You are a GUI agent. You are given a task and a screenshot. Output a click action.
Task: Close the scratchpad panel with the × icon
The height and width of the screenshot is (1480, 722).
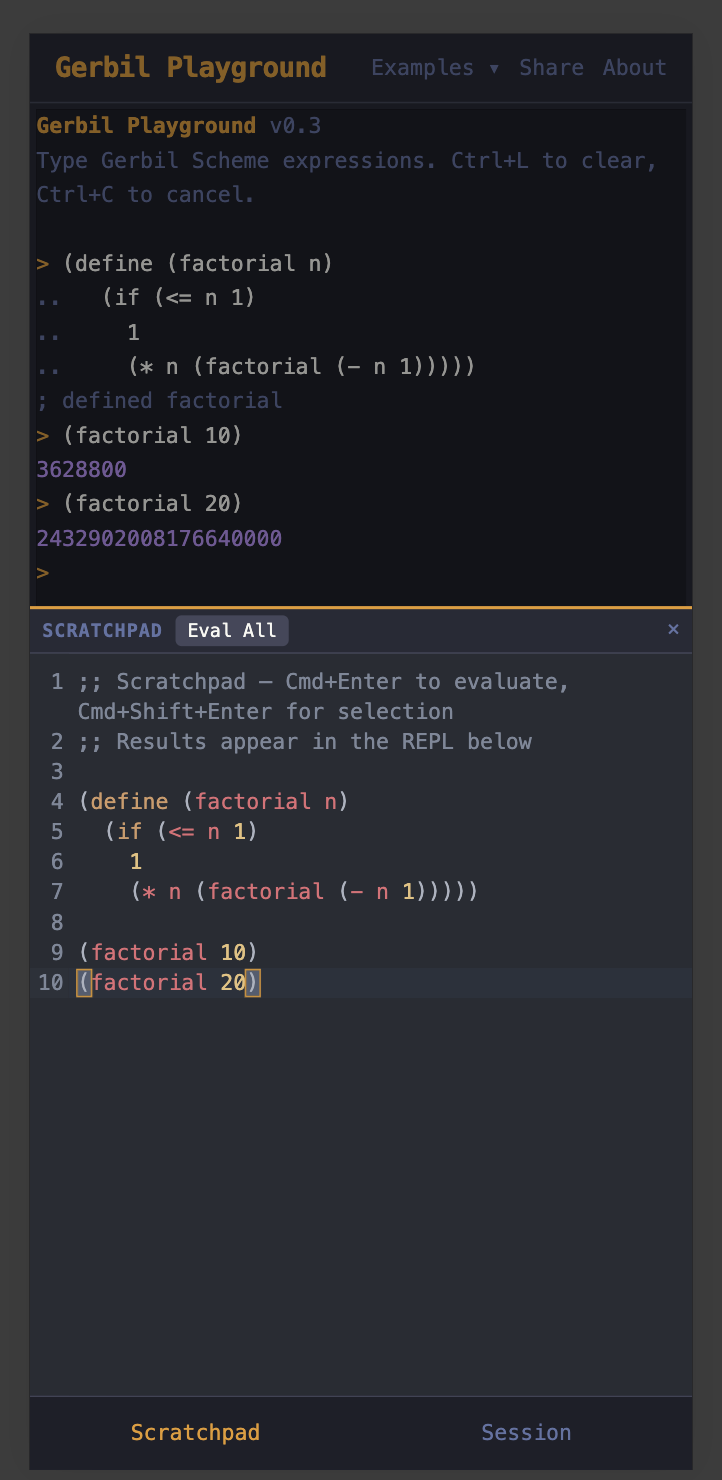tap(673, 629)
